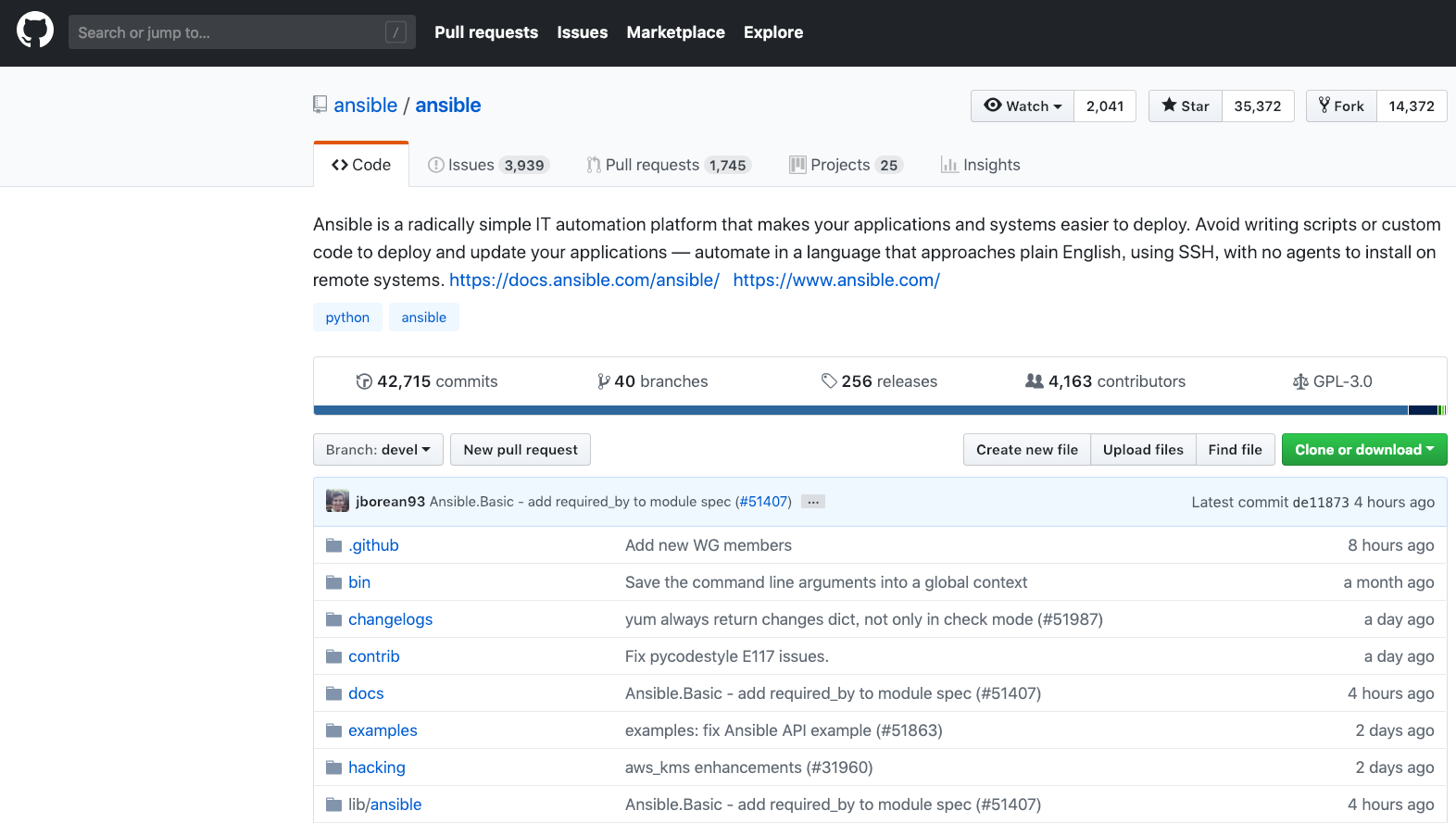Open 'Add new WG members' commit message

(709, 545)
